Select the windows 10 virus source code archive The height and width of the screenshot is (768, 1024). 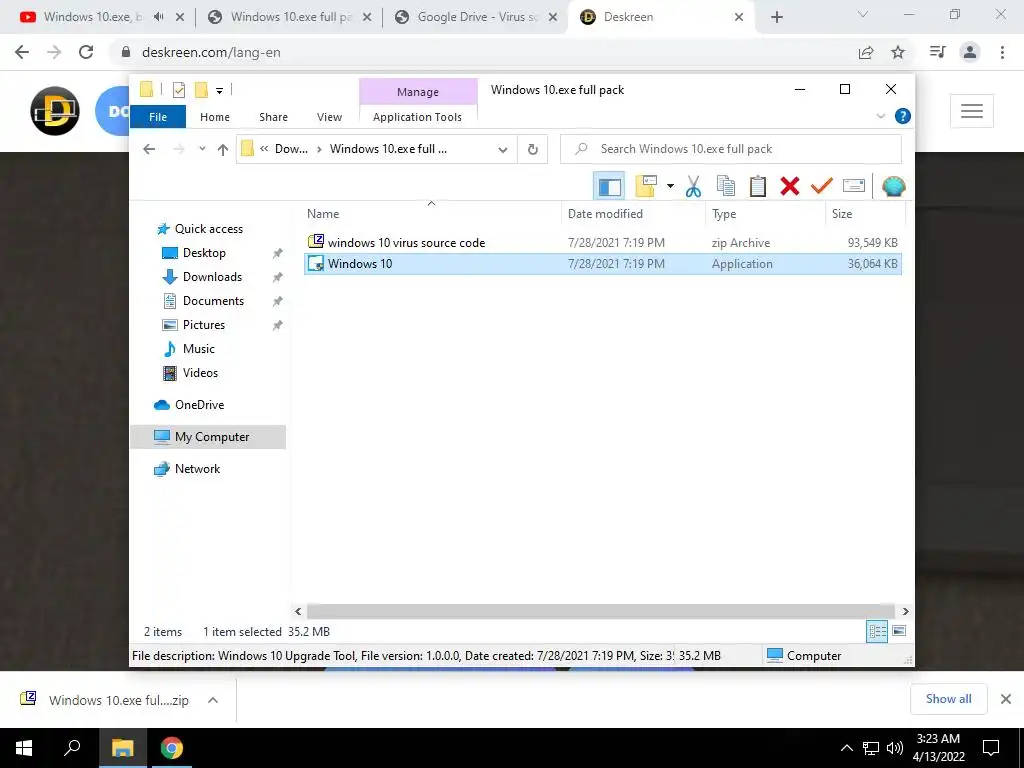(603, 242)
